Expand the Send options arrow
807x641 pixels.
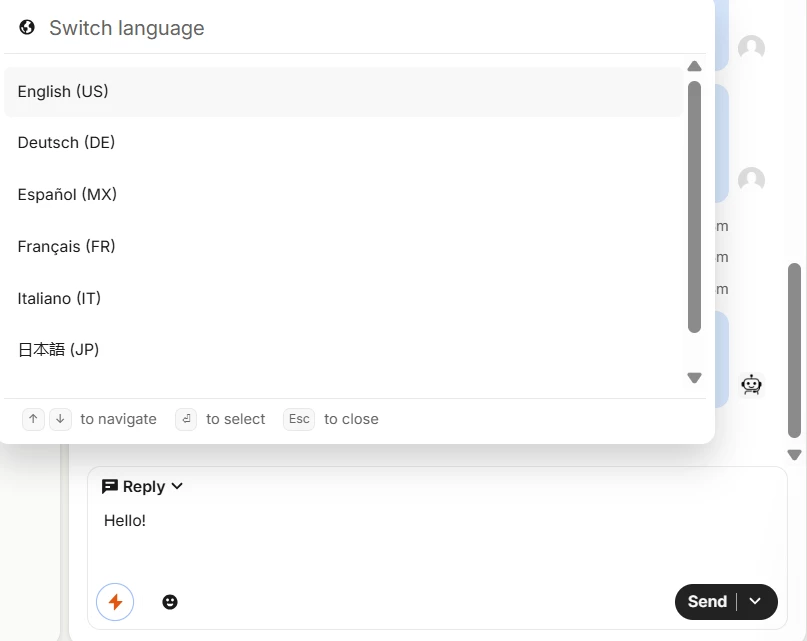755,601
